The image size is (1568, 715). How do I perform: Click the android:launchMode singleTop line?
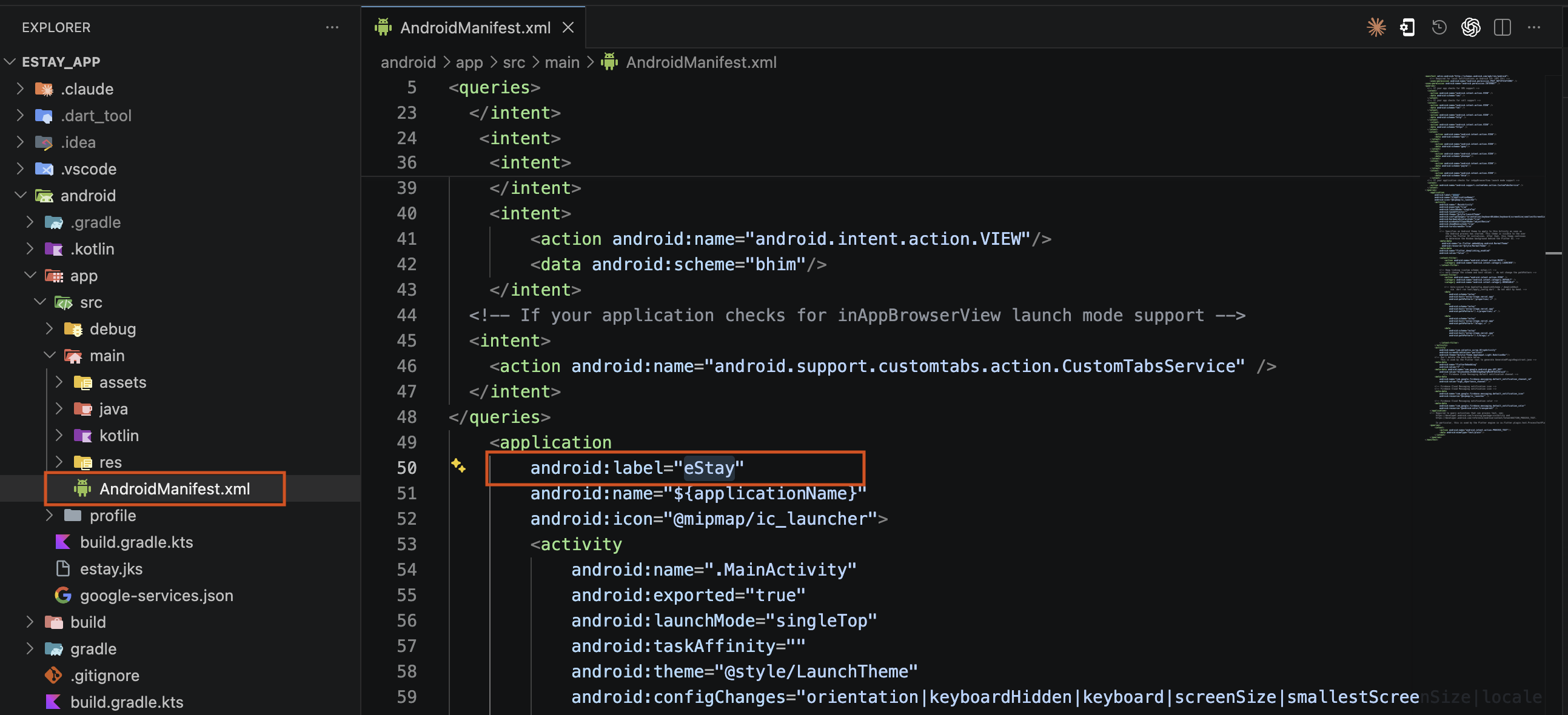724,620
